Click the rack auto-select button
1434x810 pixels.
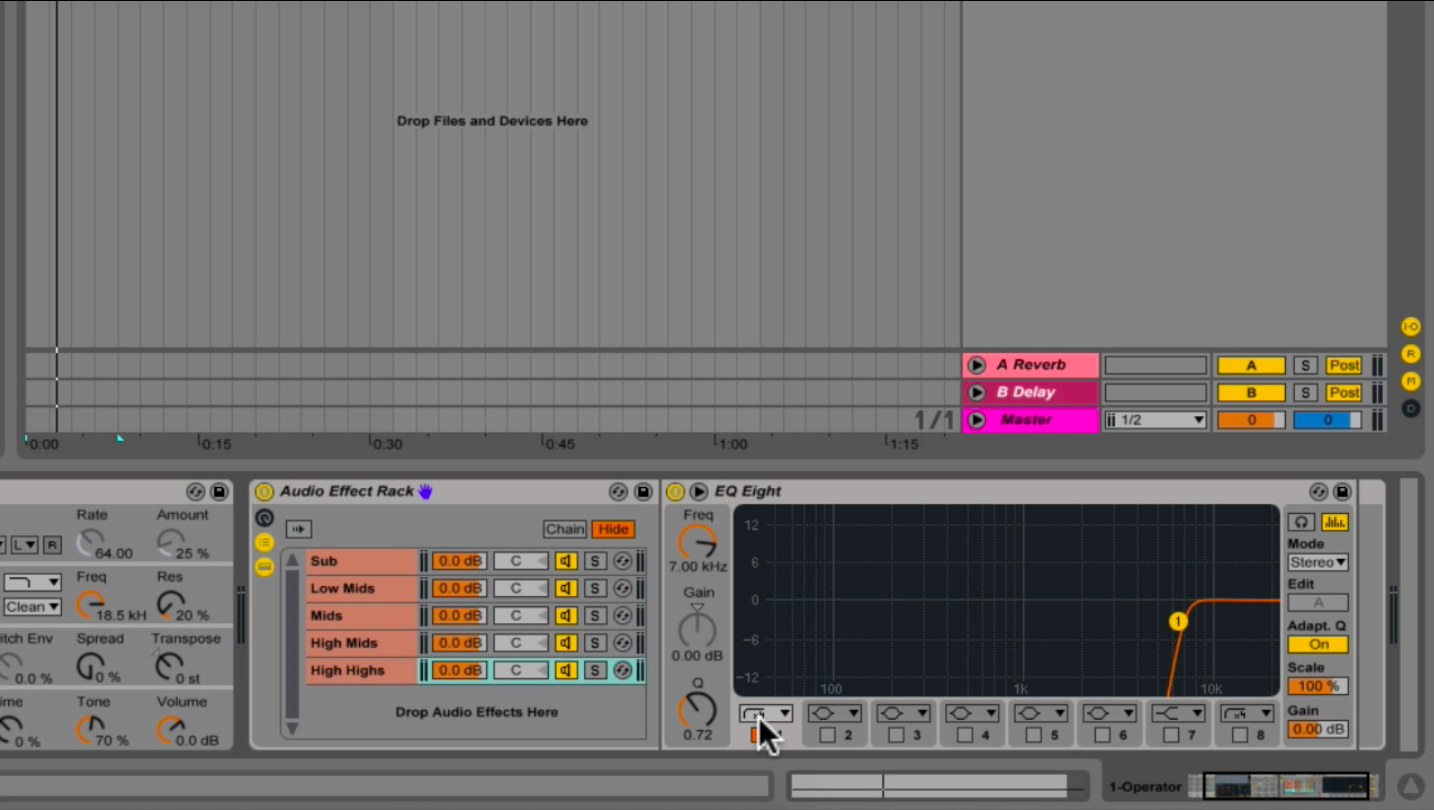[299, 529]
